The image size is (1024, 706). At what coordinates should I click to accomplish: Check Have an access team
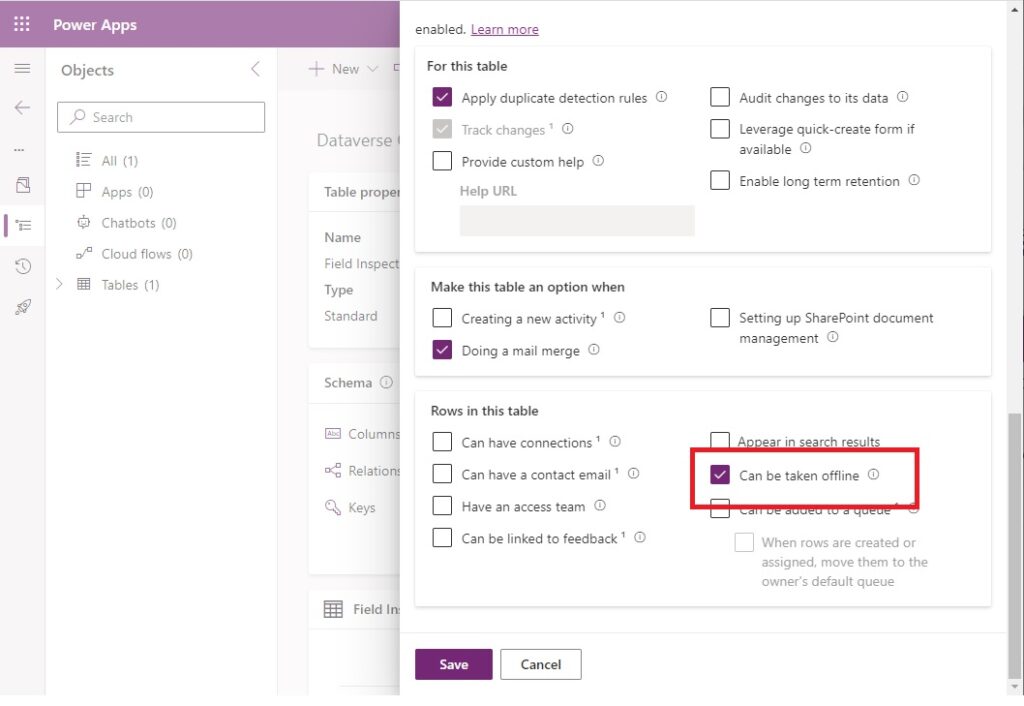click(442, 506)
